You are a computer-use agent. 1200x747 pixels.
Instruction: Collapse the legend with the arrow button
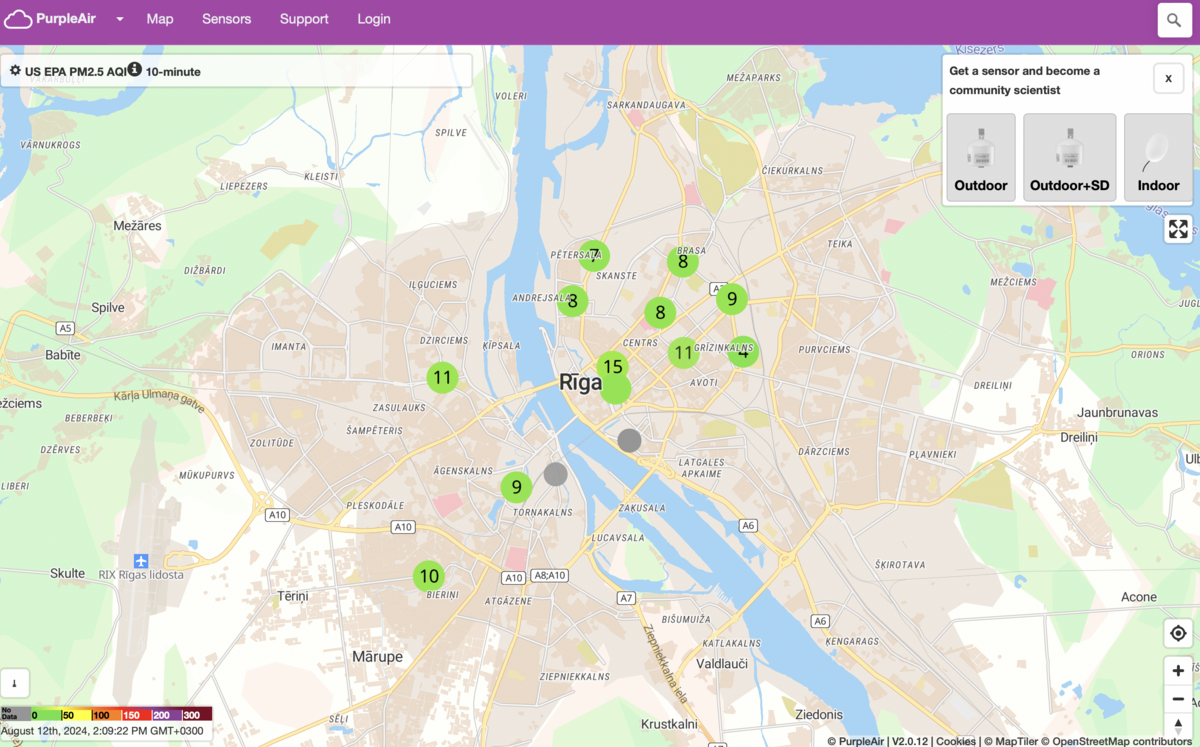15,683
